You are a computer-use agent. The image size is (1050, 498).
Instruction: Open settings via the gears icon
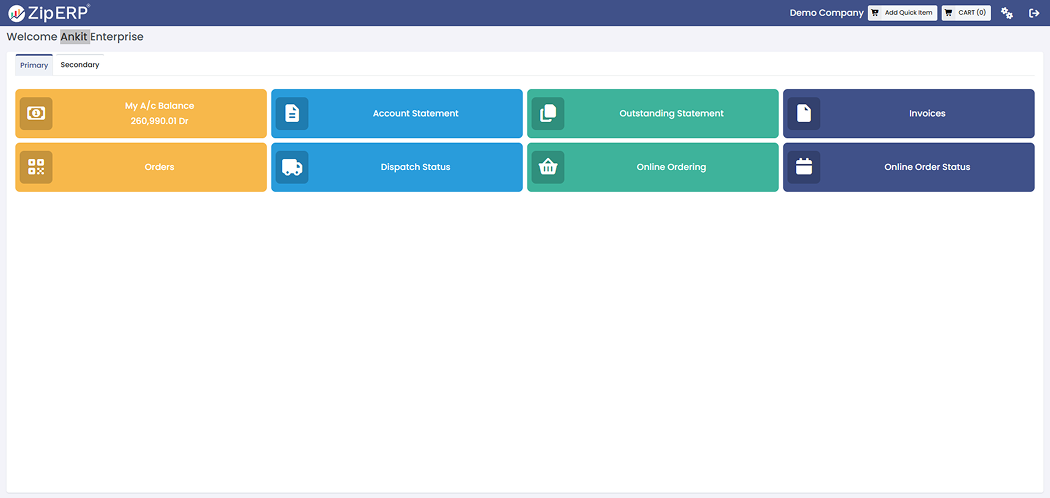pos(1007,13)
